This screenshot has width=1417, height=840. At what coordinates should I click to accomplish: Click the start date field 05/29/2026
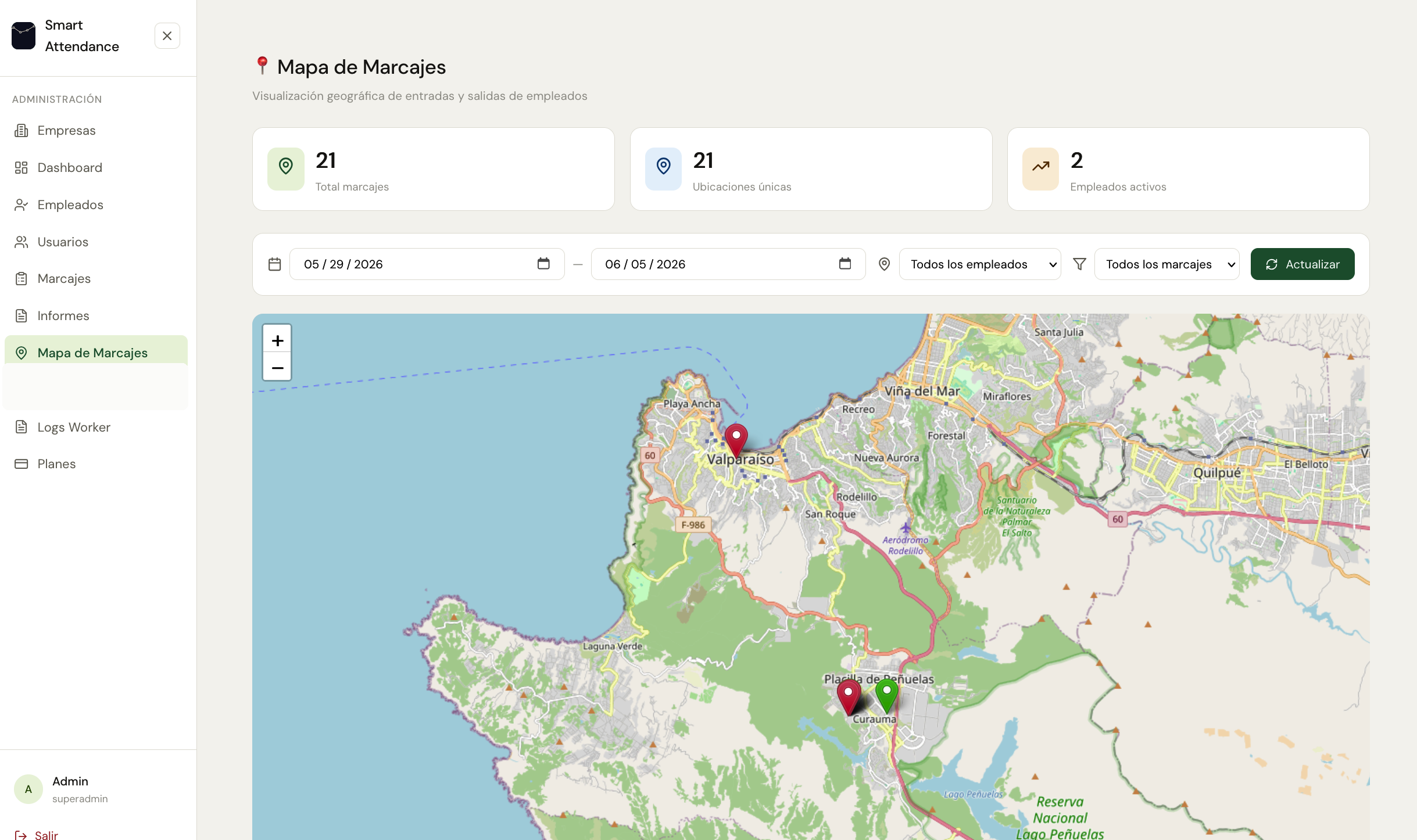point(427,264)
